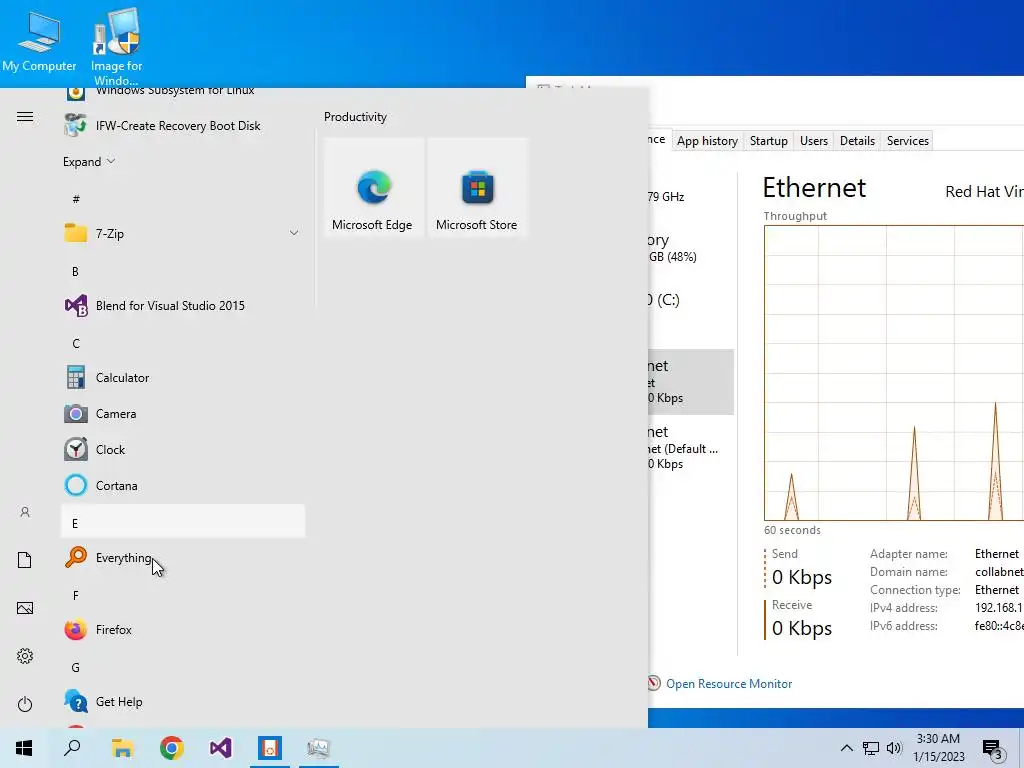The width and height of the screenshot is (1024, 768).
Task: Open the notification center icon
Action: pos(994,749)
